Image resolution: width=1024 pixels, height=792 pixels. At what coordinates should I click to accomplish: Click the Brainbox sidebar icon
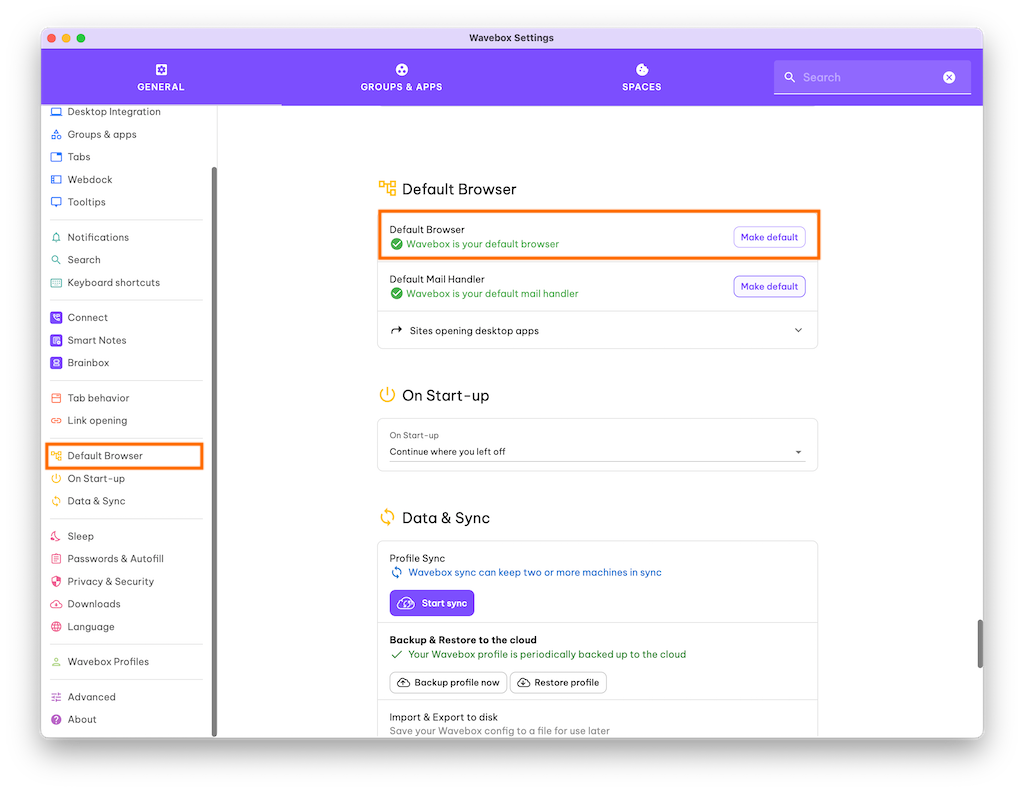click(56, 362)
